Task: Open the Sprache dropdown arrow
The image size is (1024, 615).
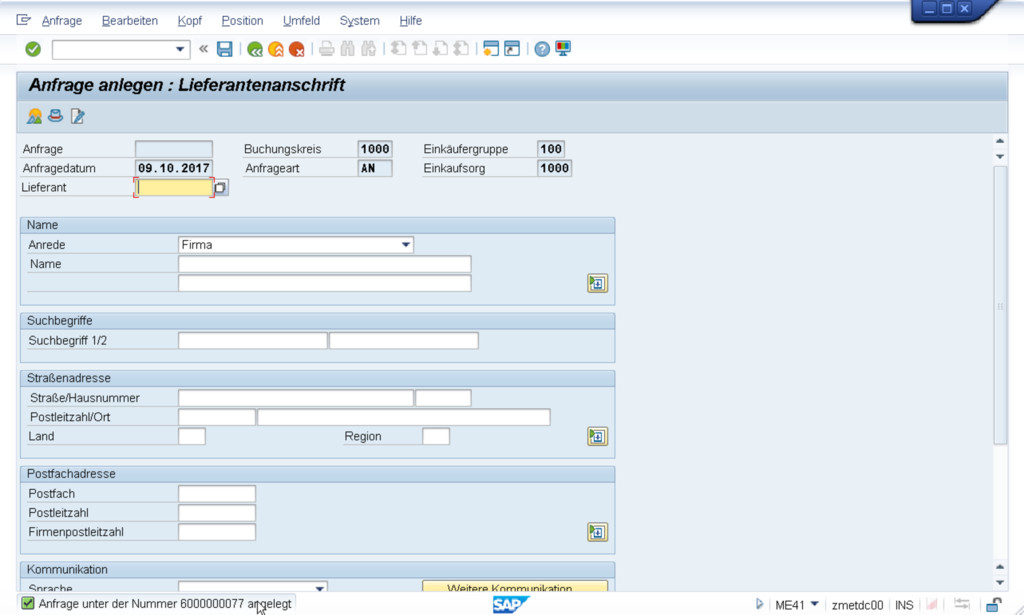Action: coord(319,588)
